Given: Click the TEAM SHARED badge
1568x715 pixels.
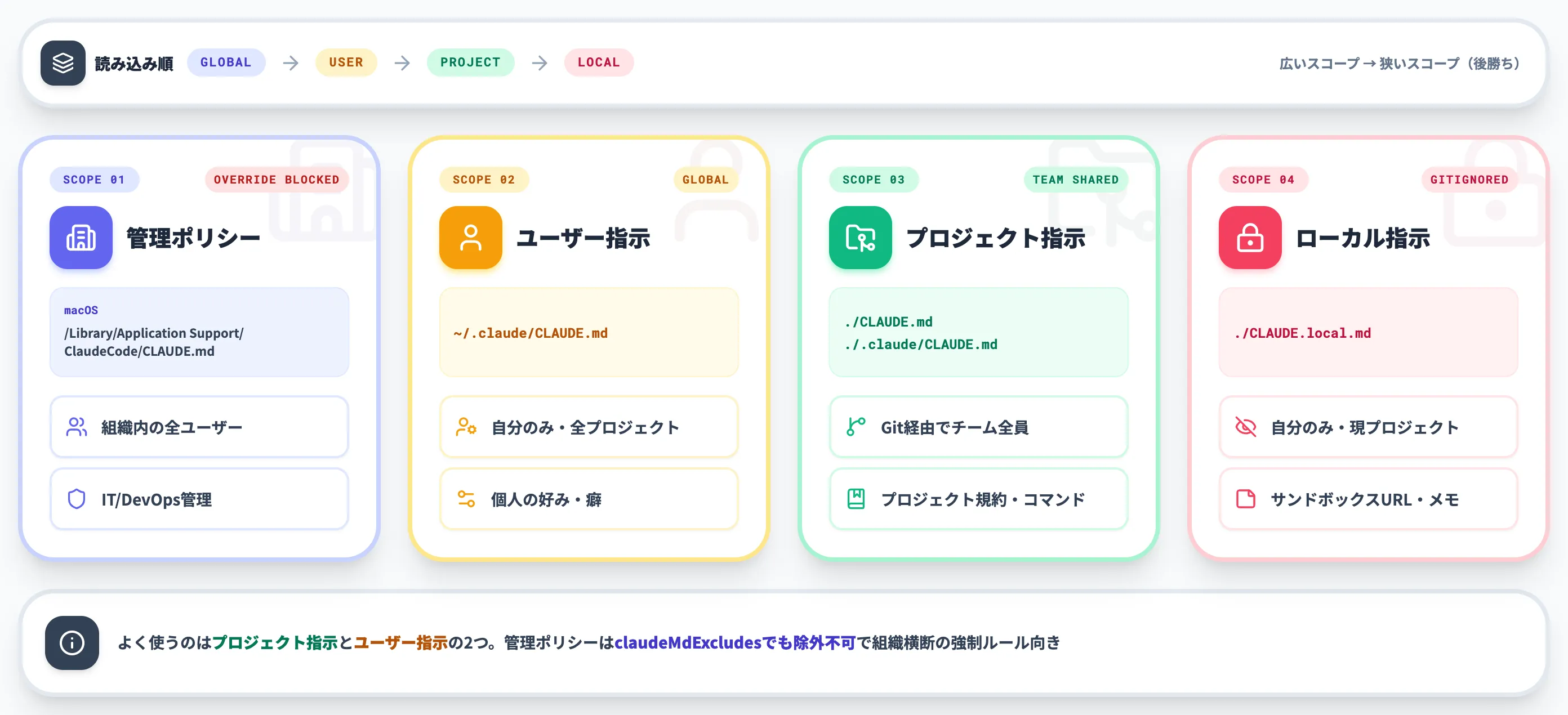Looking at the screenshot, I should [x=1076, y=180].
